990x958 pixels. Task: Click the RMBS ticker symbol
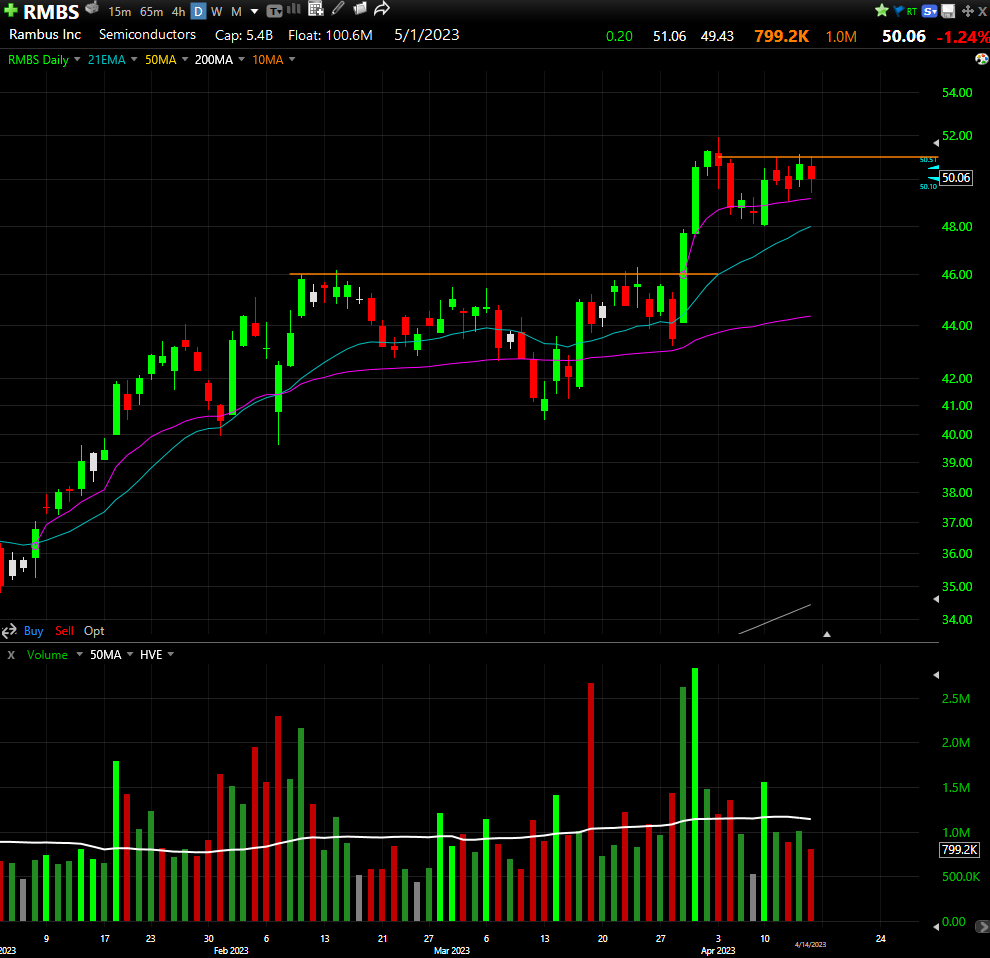[51, 11]
